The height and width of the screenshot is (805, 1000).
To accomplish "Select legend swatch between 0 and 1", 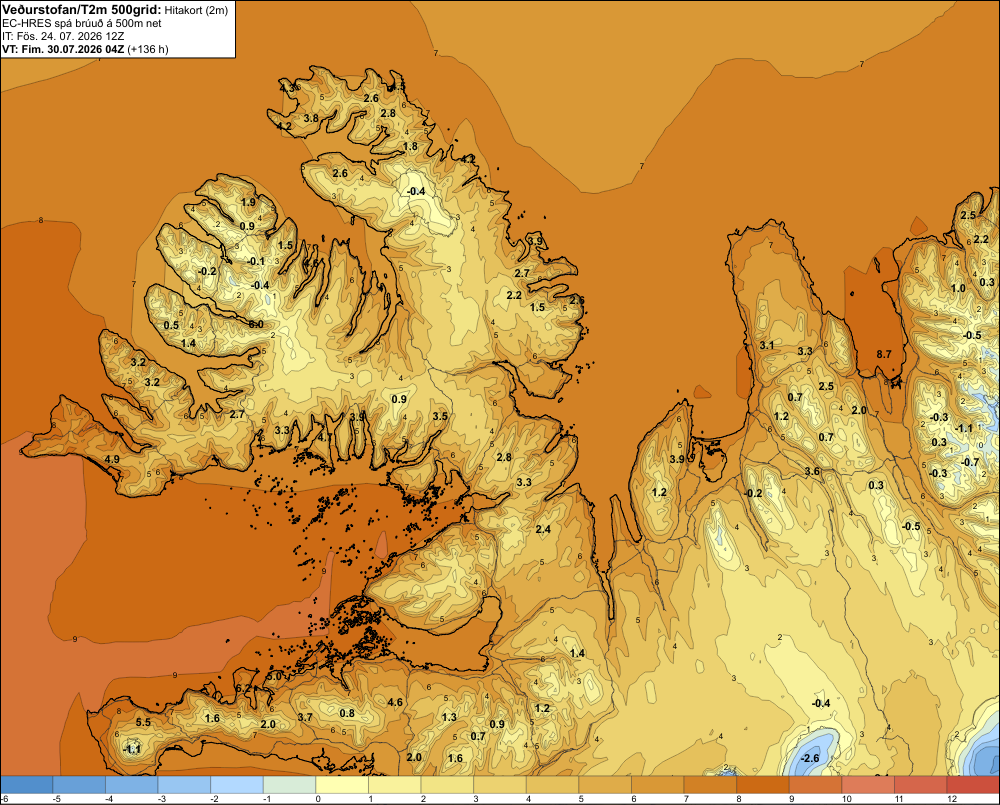I will [x=342, y=785].
